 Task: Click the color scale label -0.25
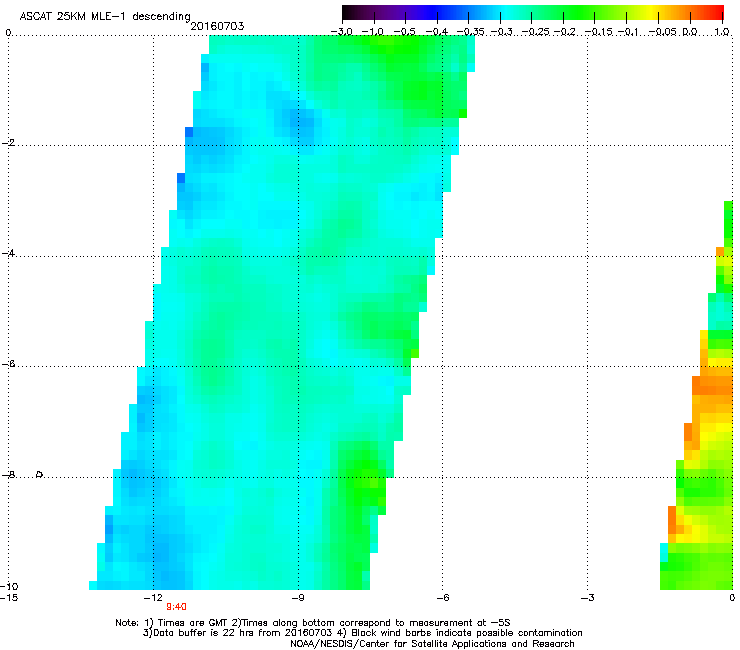[x=536, y=32]
